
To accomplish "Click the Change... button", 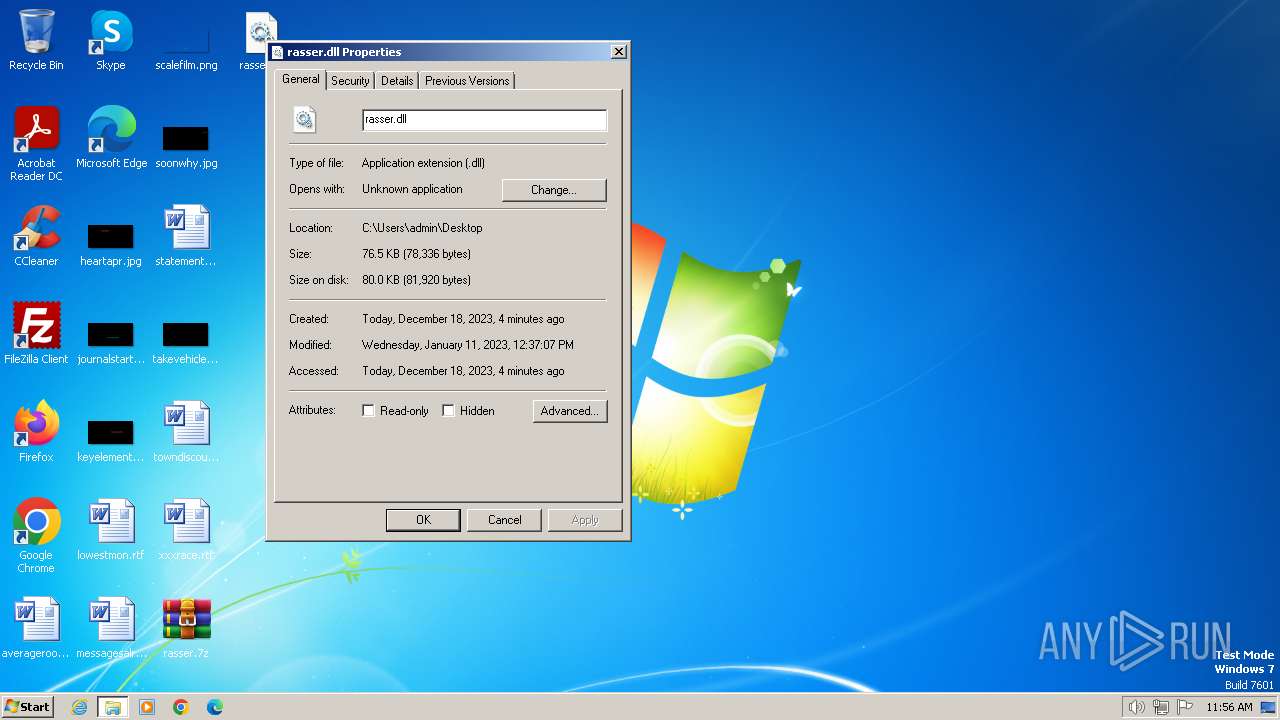I will click(x=554, y=190).
